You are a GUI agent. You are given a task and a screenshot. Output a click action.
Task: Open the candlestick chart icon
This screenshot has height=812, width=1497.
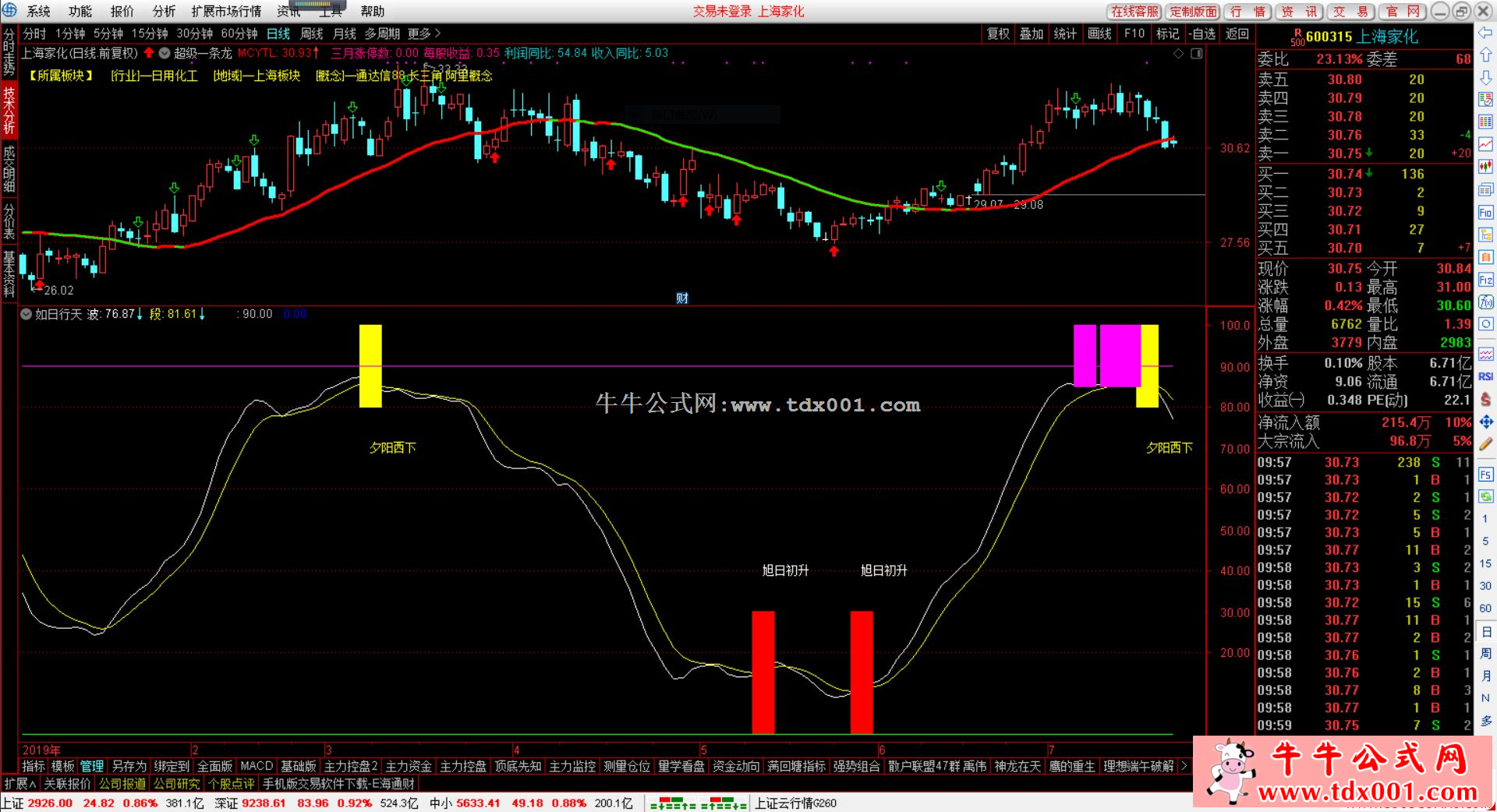pyautogui.click(x=1485, y=166)
